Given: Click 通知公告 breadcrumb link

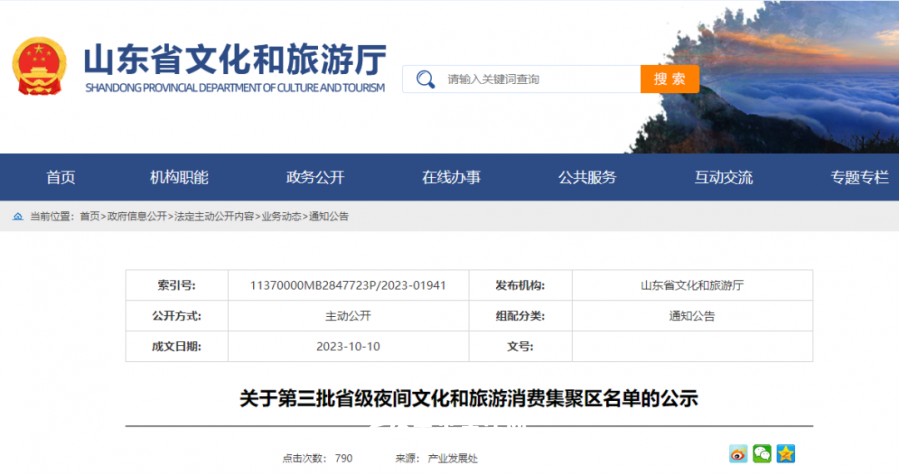Looking at the screenshot, I should coord(329,216).
